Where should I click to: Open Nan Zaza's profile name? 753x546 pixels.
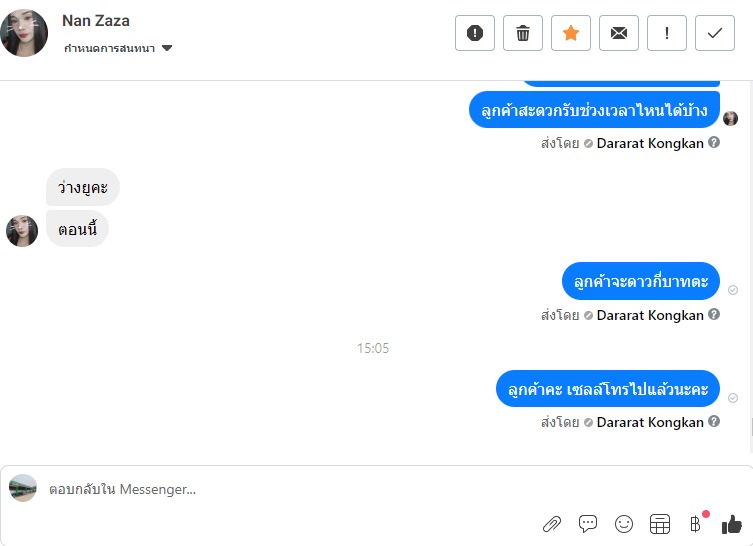pyautogui.click(x=96, y=21)
